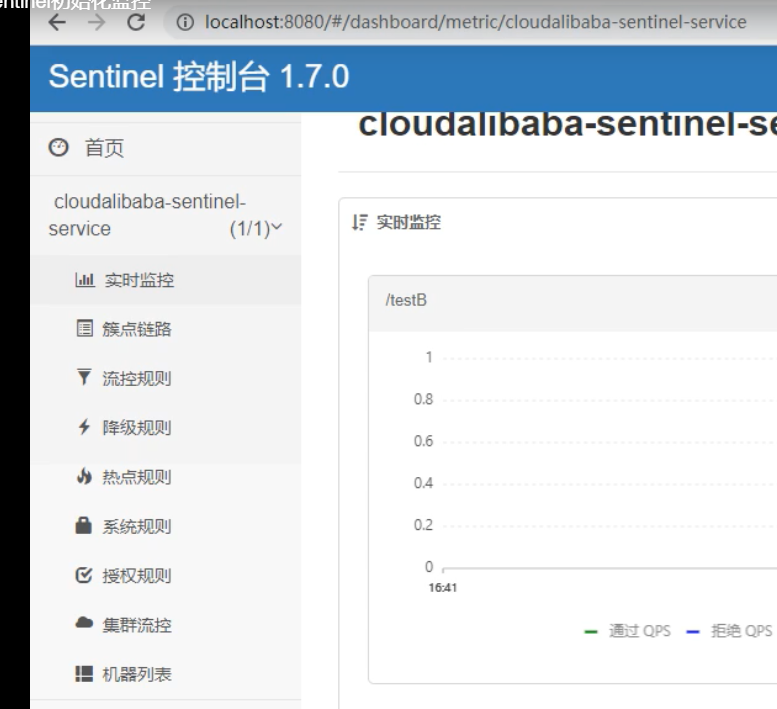
Task: Reload the page with the refresh icon
Action: (136, 22)
